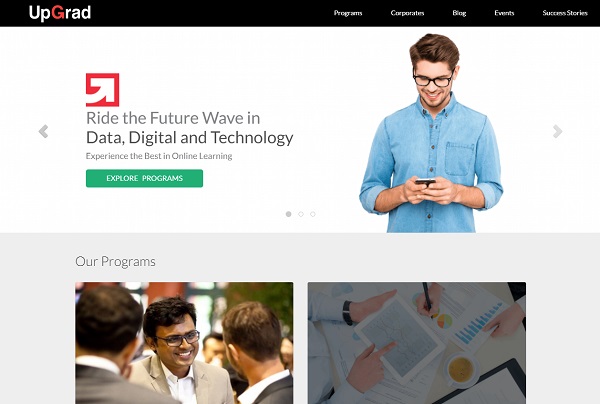The image size is (600, 404).
Task: Click the man in blue shirt image
Action: (431, 133)
